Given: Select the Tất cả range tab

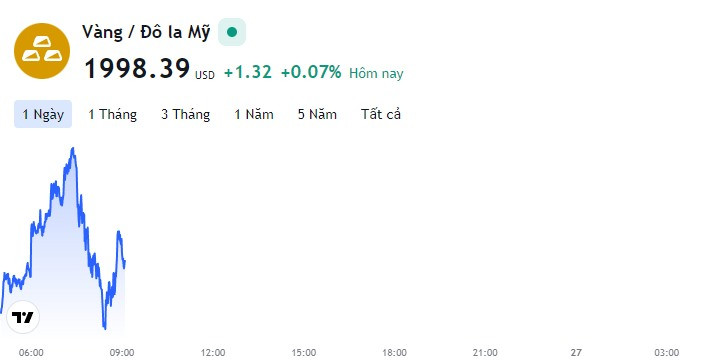Looking at the screenshot, I should pos(381,114).
